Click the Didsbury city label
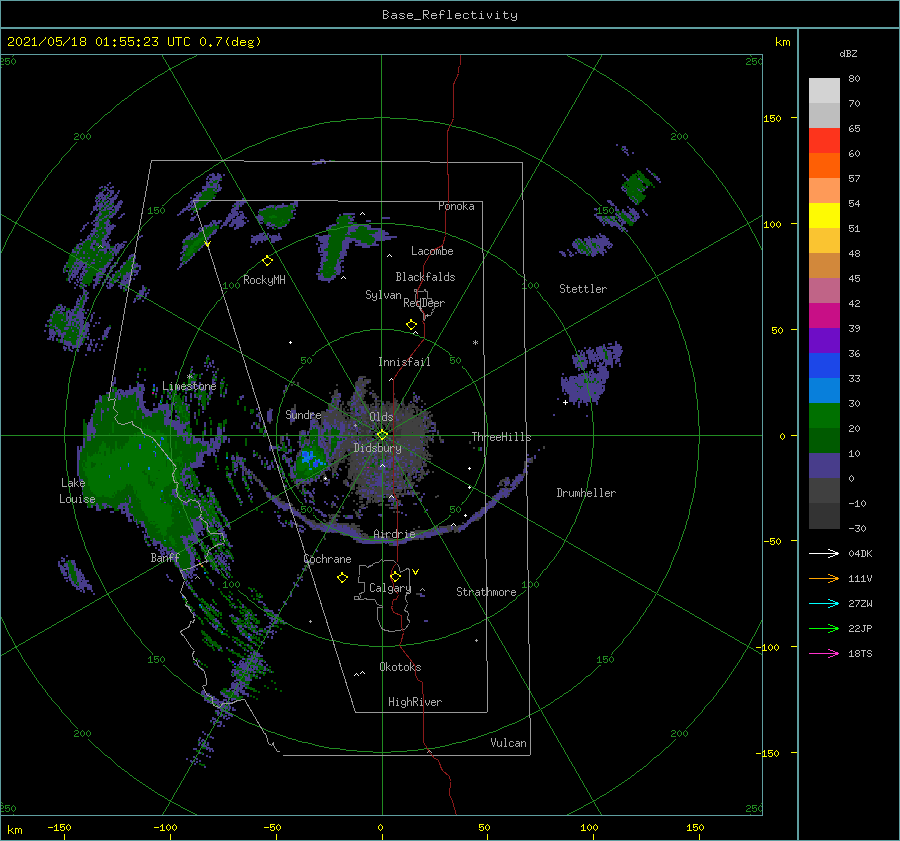900x841 pixels. pyautogui.click(x=377, y=448)
